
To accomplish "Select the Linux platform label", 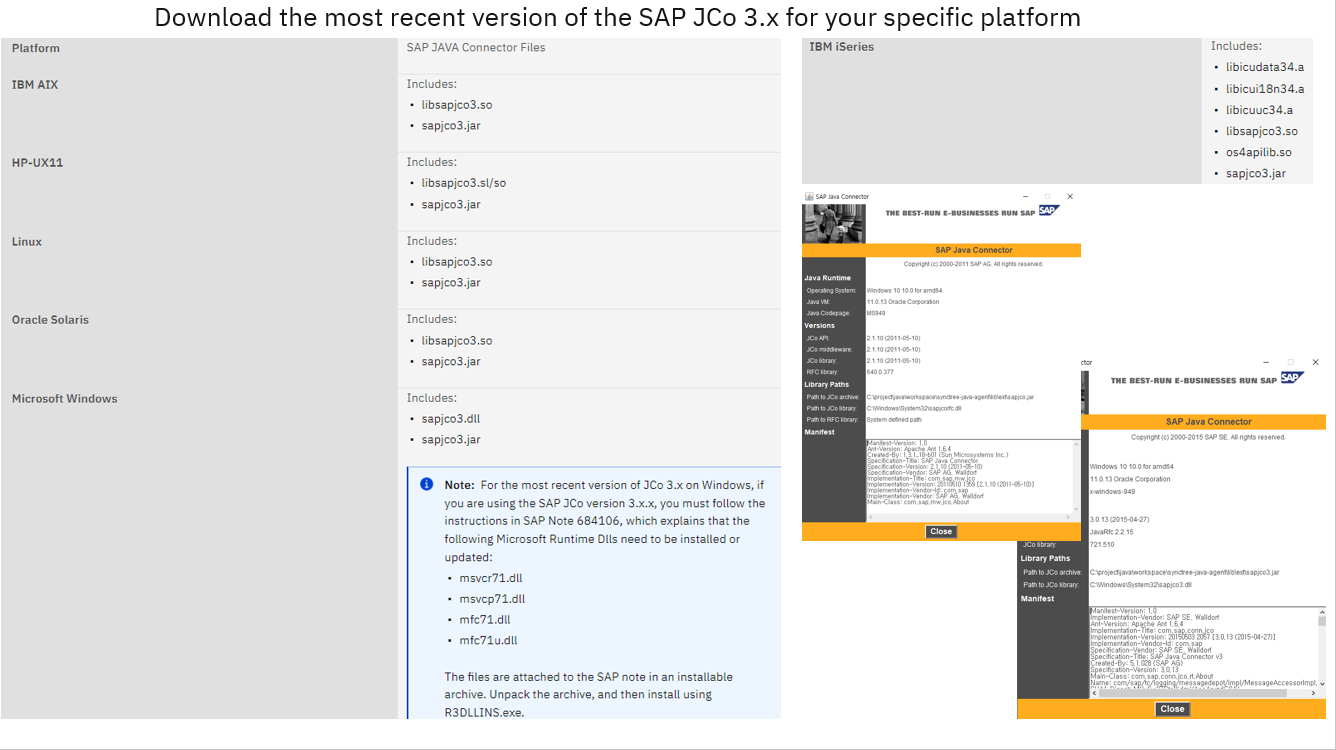I will 27,241.
